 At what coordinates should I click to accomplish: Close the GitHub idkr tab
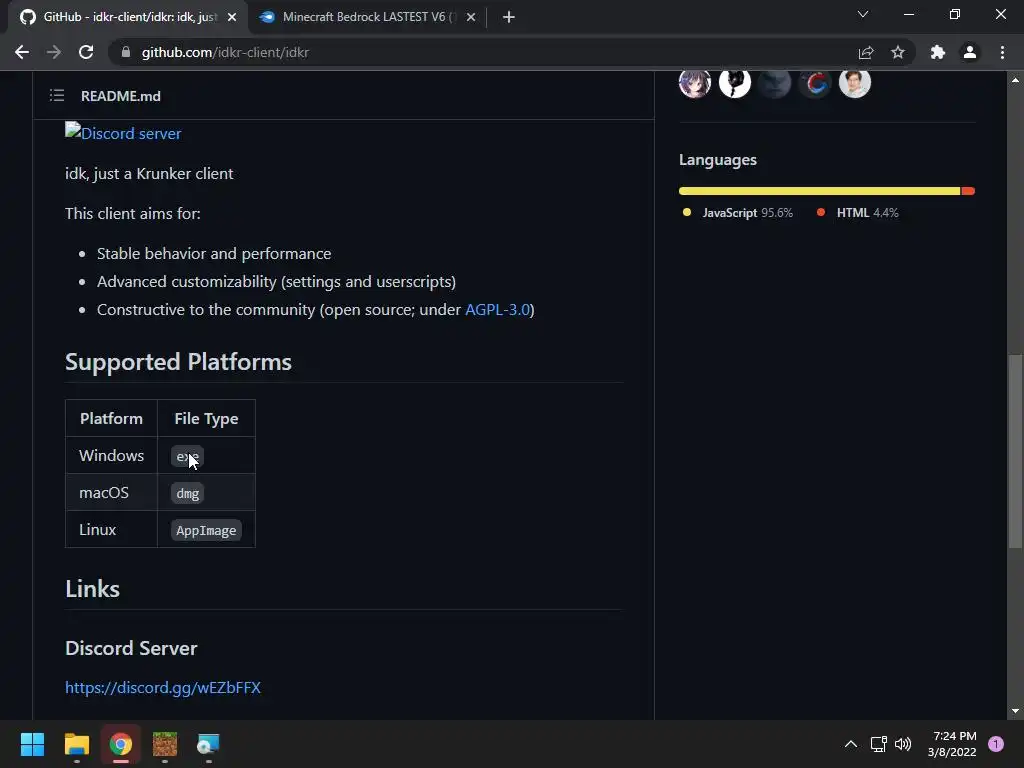coord(232,17)
